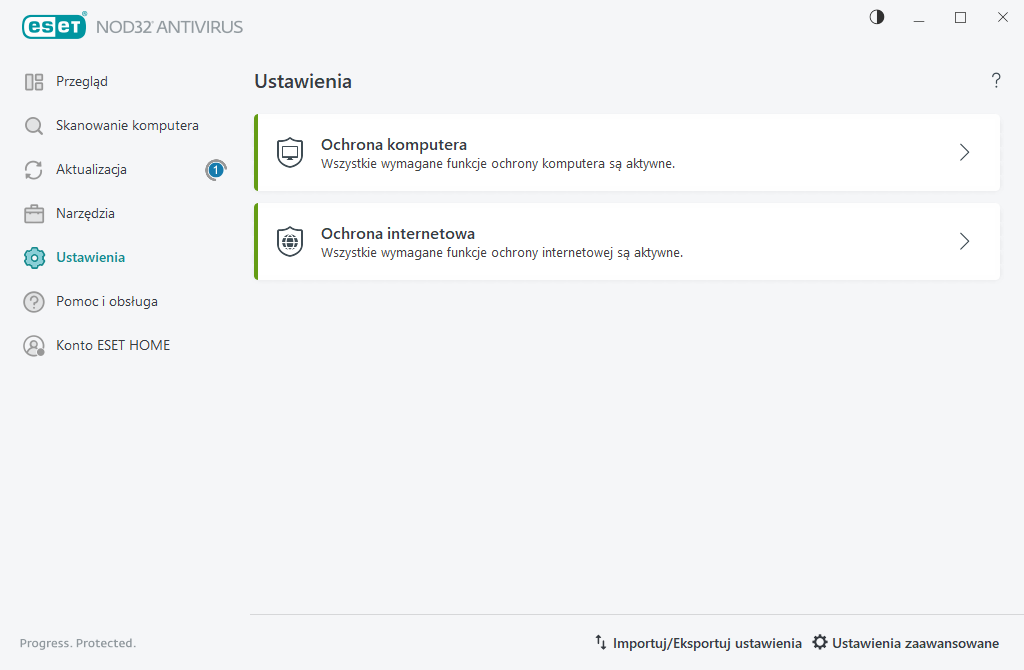The image size is (1024, 670).
Task: Click the help question mark at top right
Action: pos(996,81)
